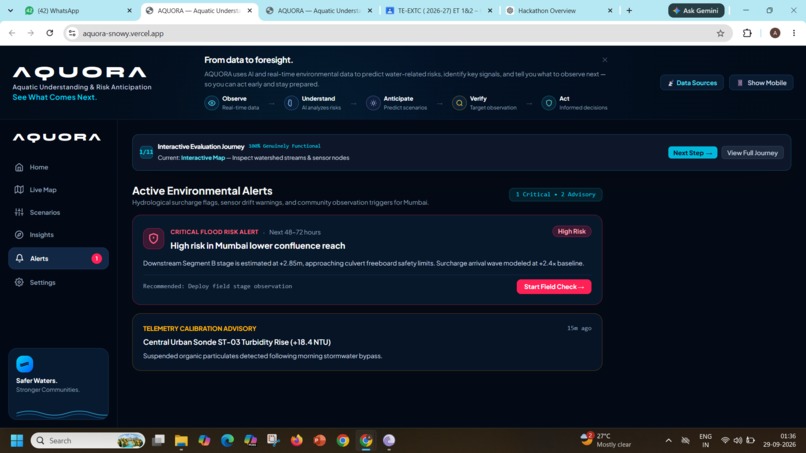Image resolution: width=806 pixels, height=453 pixels.
Task: Open the Extensions puzzle icon
Action: 747,33
